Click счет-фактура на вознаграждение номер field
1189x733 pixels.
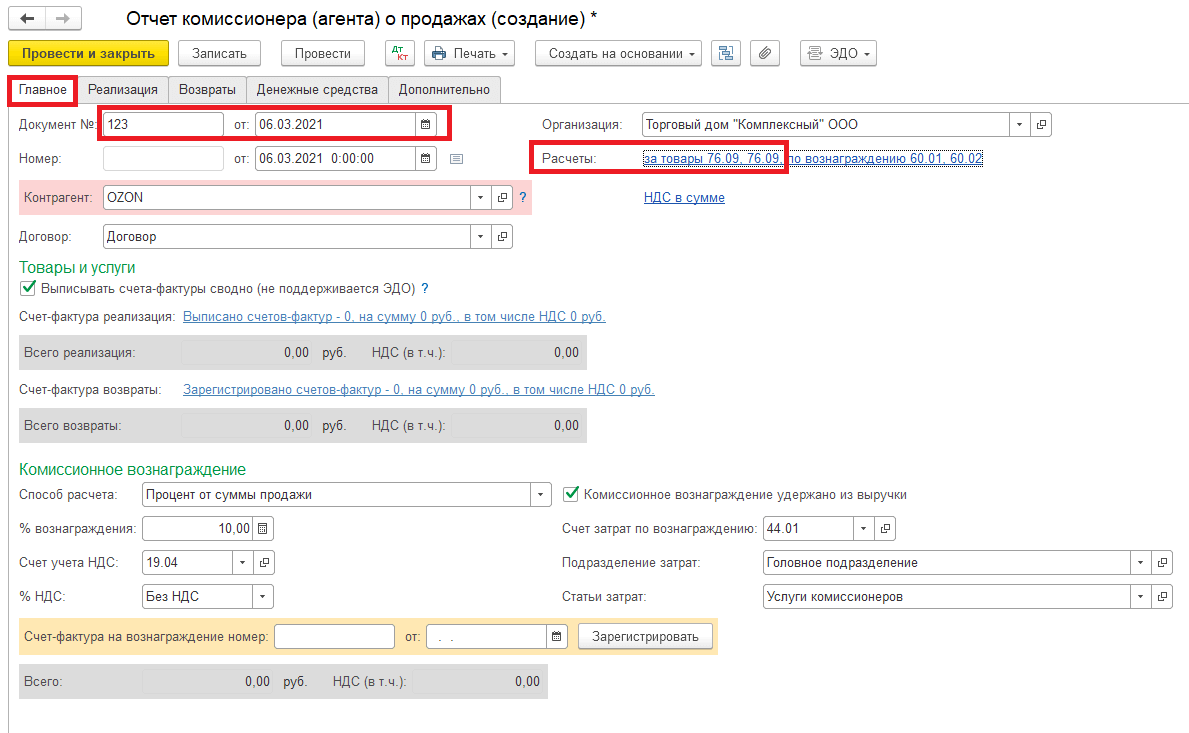[x=334, y=637]
